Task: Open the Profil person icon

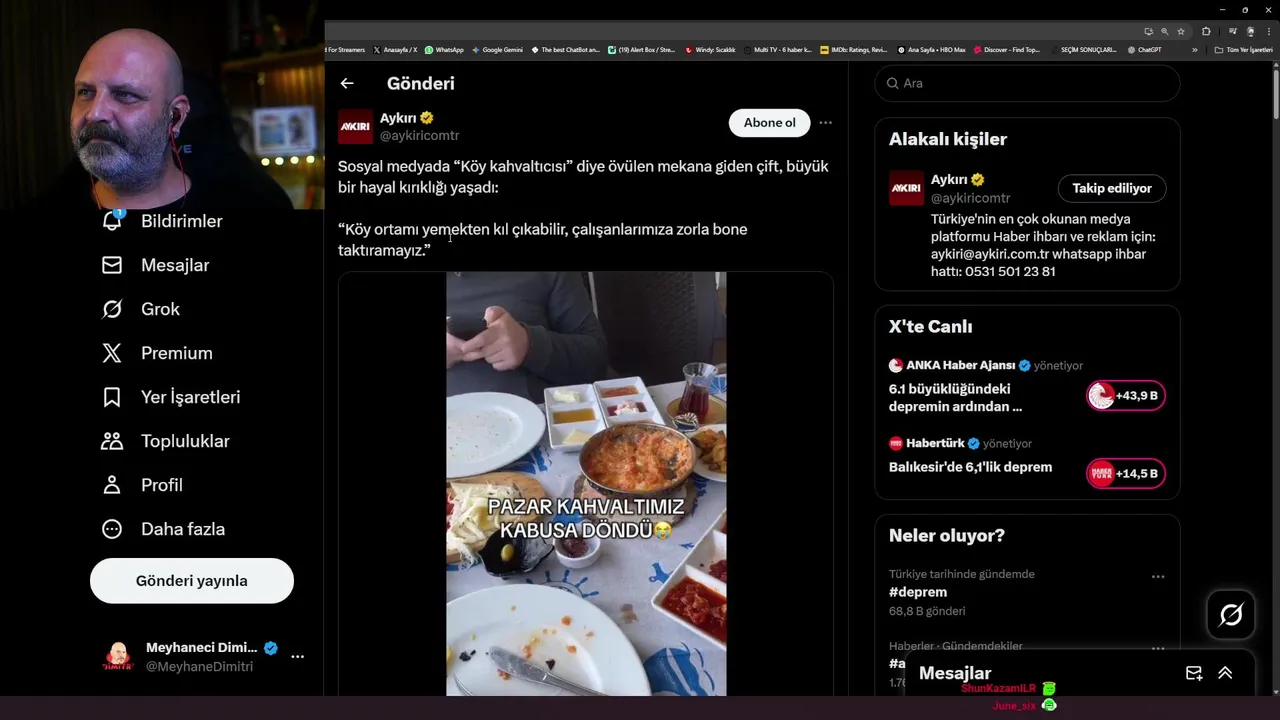Action: 112,485
